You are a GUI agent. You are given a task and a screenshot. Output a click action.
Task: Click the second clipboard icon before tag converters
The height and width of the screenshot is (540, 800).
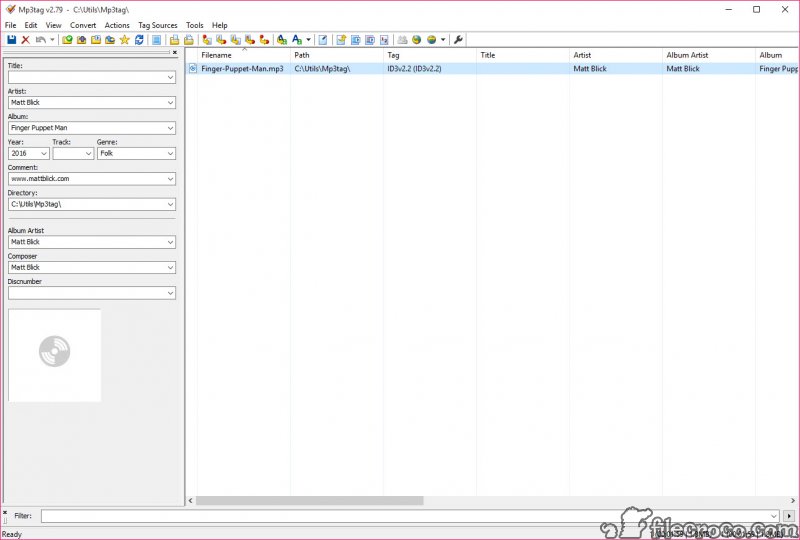click(189, 39)
